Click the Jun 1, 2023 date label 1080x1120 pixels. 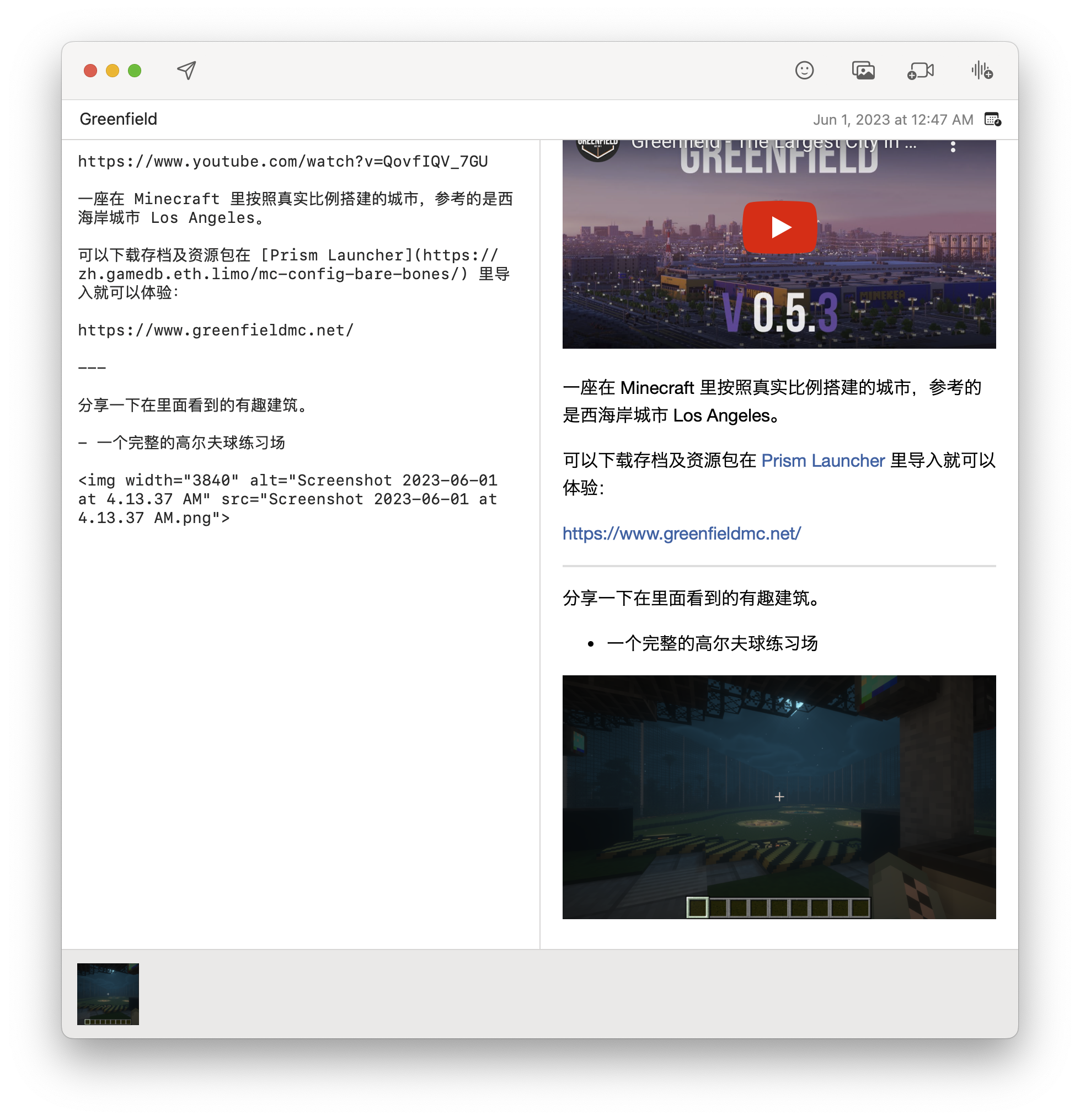tap(893, 119)
